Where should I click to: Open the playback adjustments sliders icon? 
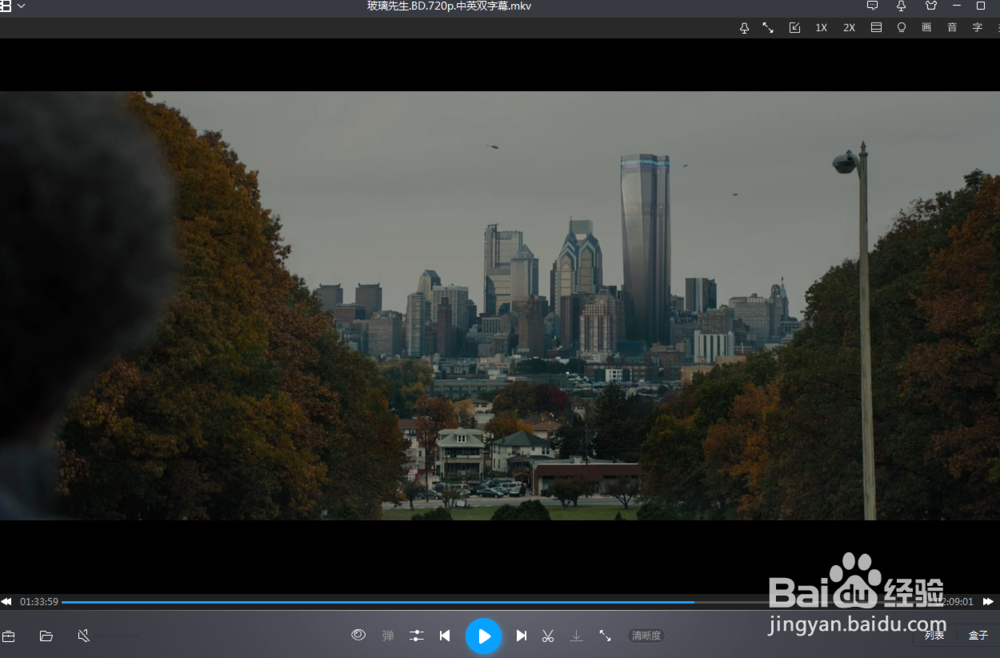click(416, 636)
